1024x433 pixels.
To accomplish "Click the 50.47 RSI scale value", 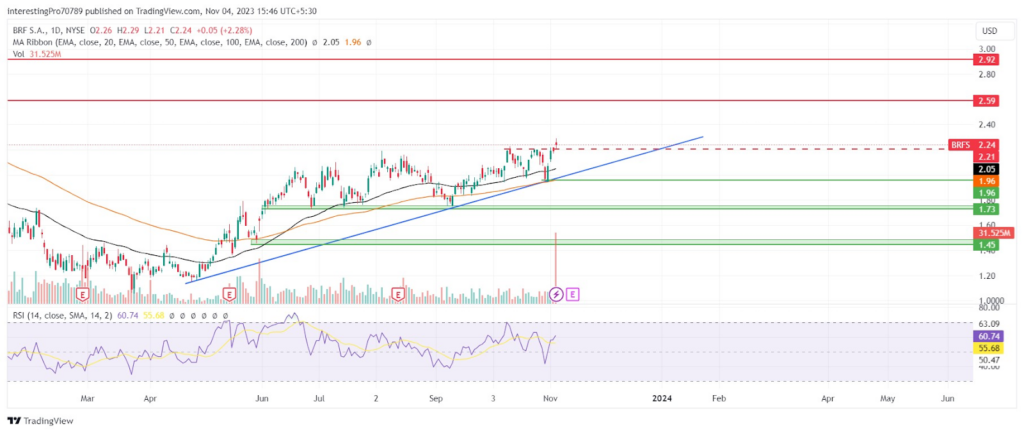I will click(987, 359).
